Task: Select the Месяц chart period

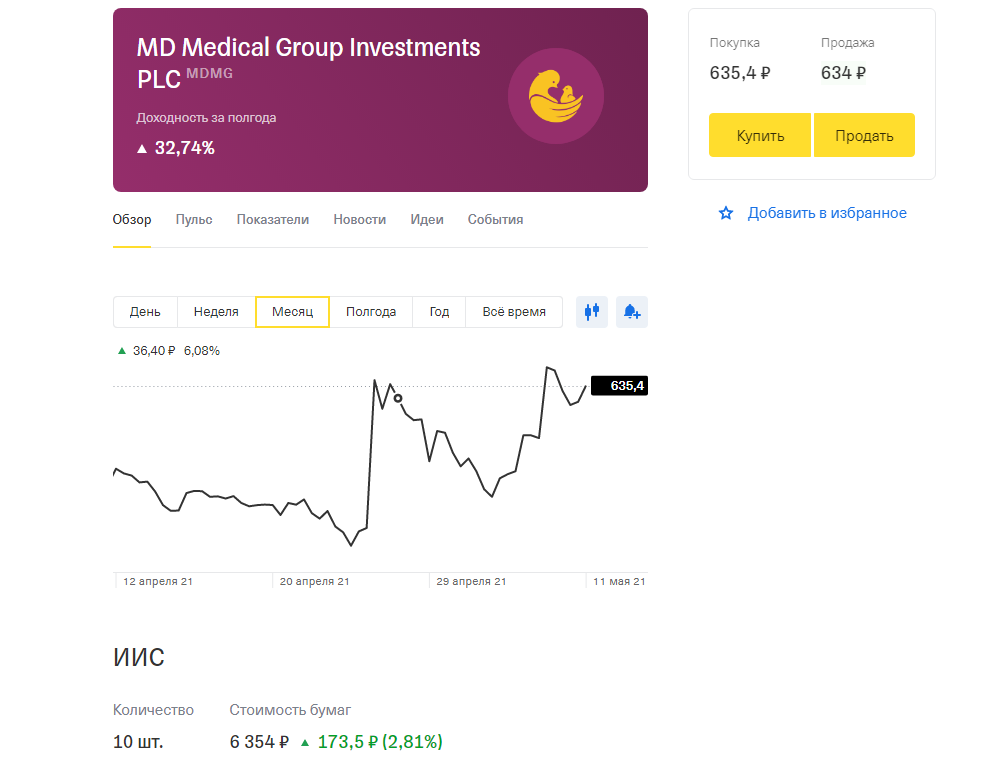Action: (292, 312)
